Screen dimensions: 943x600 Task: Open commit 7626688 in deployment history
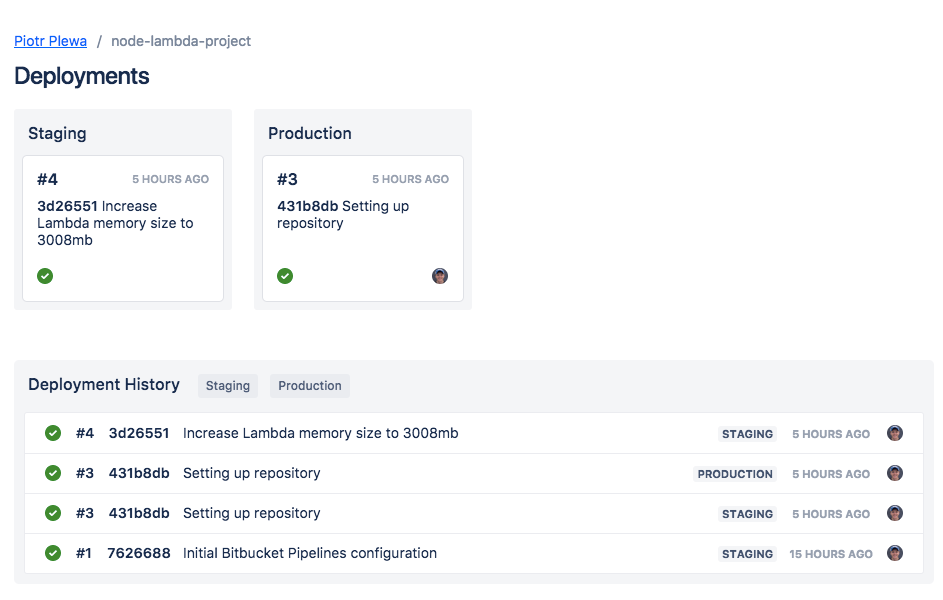click(139, 553)
